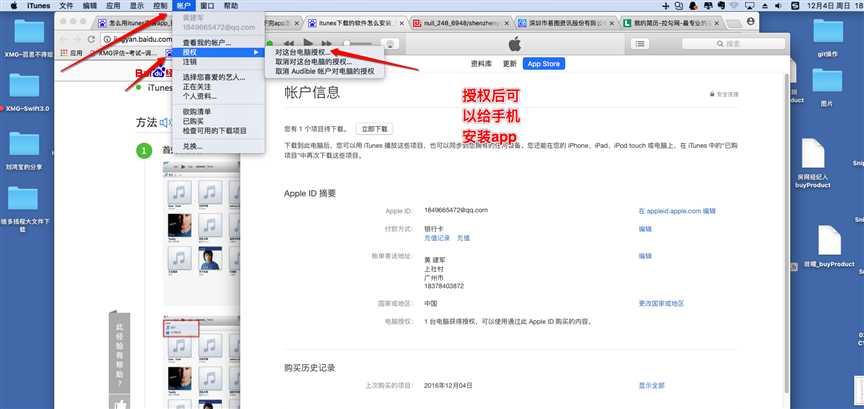Switch to the 深圳市 company Chrome tab
Image resolution: width=864 pixels, height=409 pixels.
[x=563, y=24]
